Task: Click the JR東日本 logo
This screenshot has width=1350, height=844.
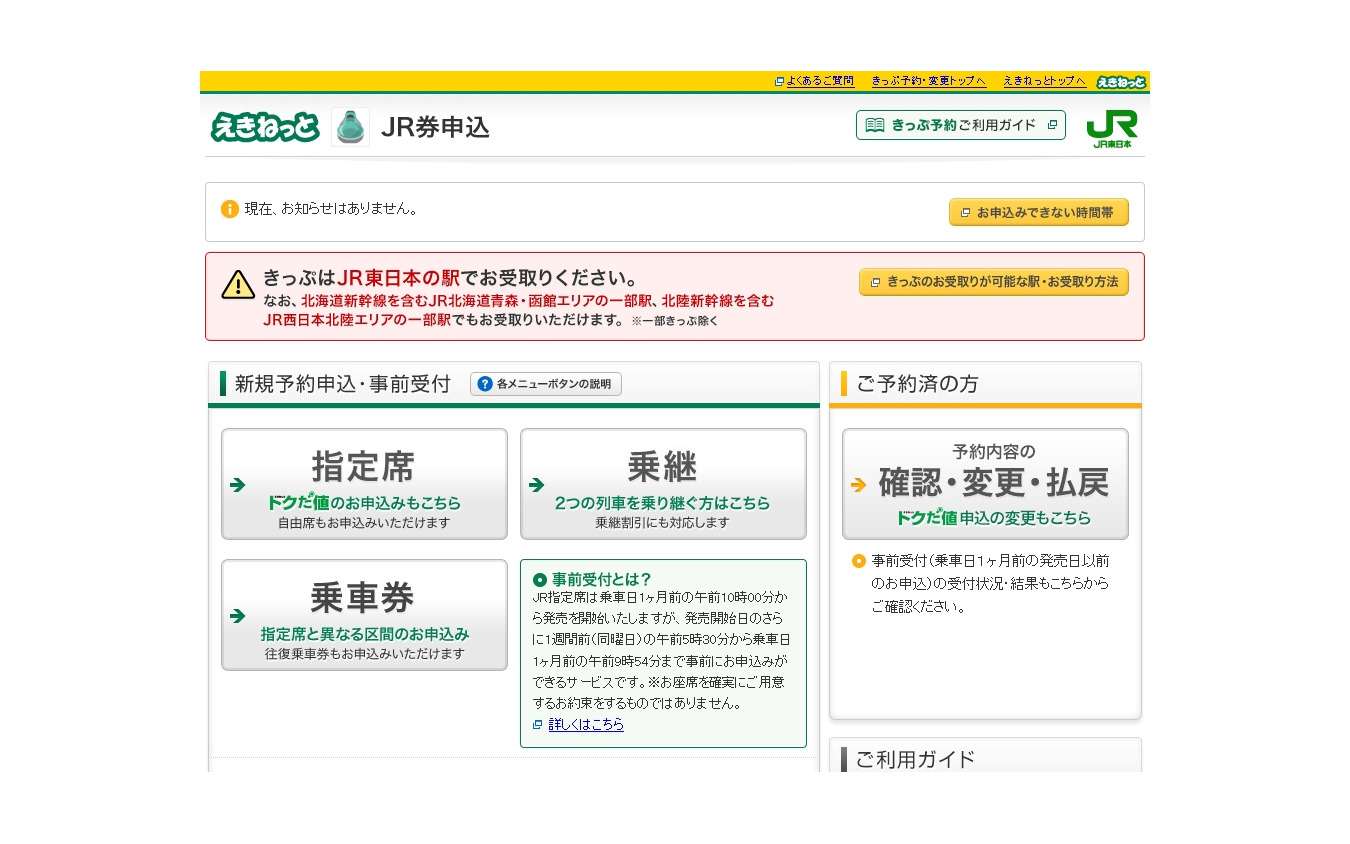Action: point(1112,129)
